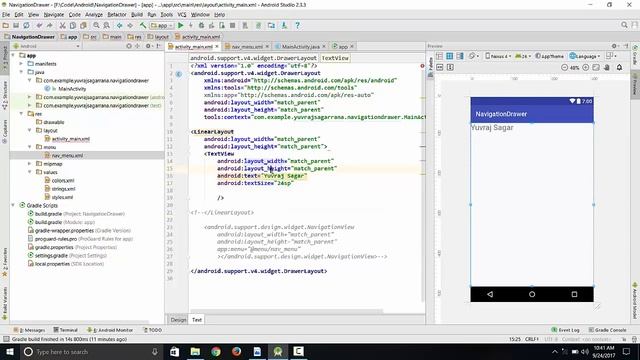Click the Stop square toolbar icon
640x360 pixels.
(232, 25)
